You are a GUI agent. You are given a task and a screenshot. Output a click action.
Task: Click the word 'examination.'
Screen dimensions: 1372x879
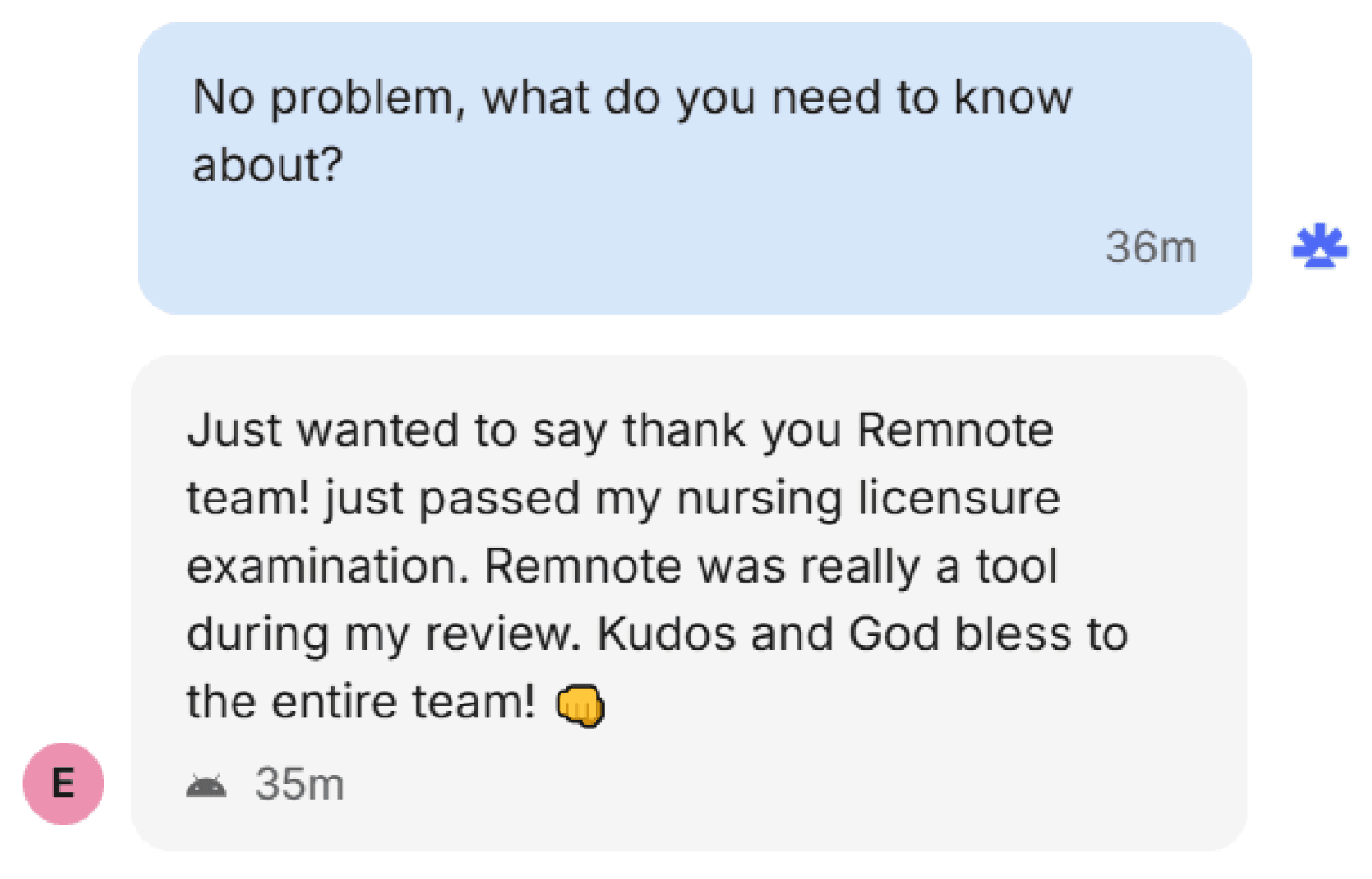328,566
